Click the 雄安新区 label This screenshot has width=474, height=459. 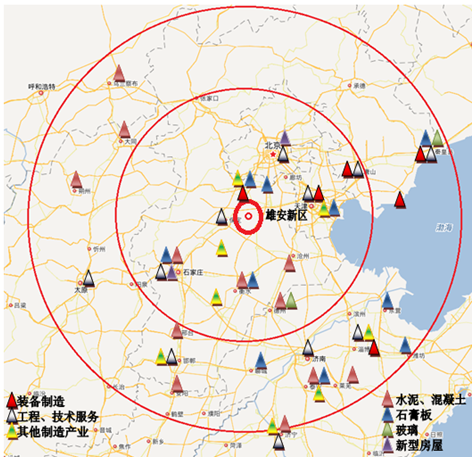coord(286,216)
